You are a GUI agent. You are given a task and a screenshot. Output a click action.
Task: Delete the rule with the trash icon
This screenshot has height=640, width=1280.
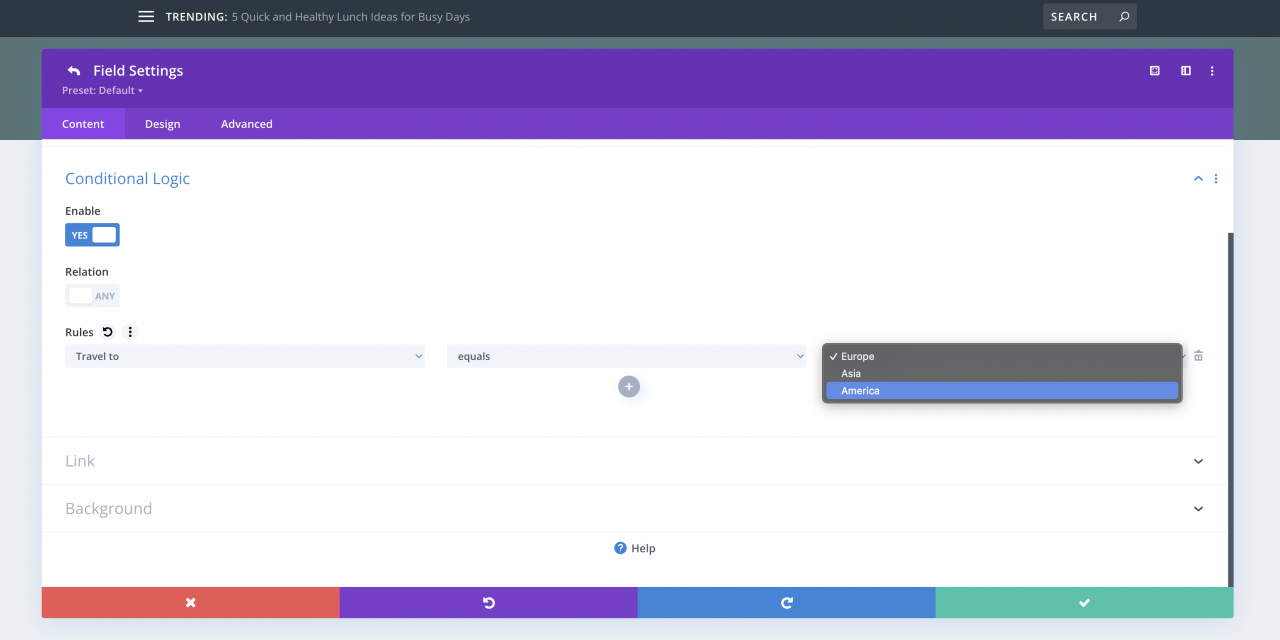click(1199, 356)
